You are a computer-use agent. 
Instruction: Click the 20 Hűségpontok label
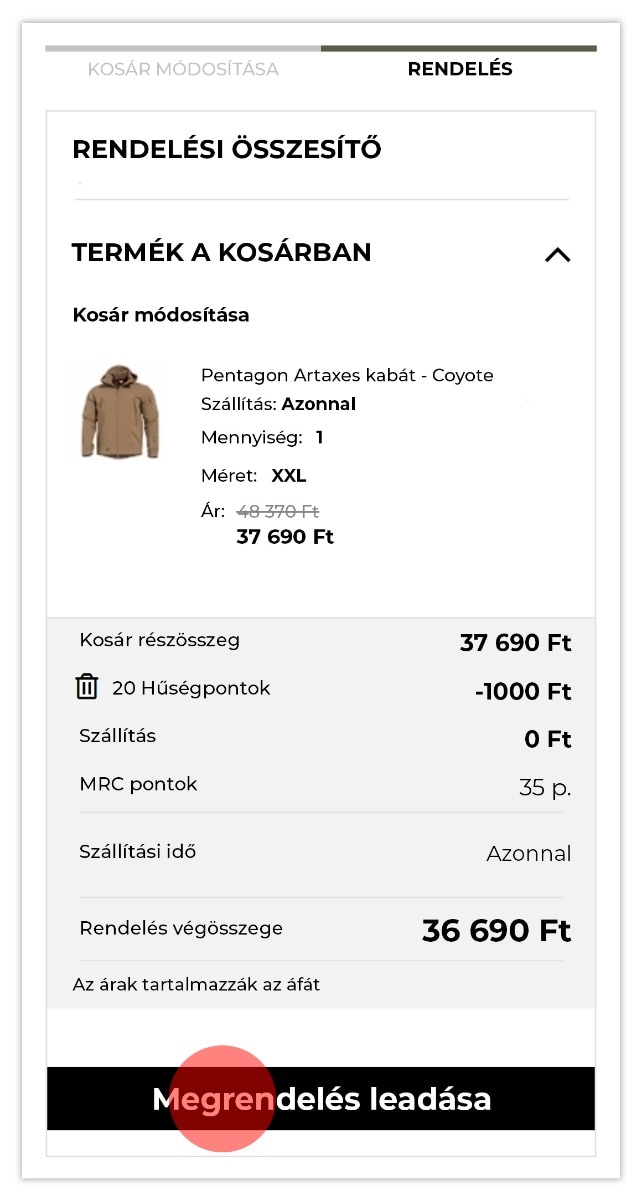191,688
